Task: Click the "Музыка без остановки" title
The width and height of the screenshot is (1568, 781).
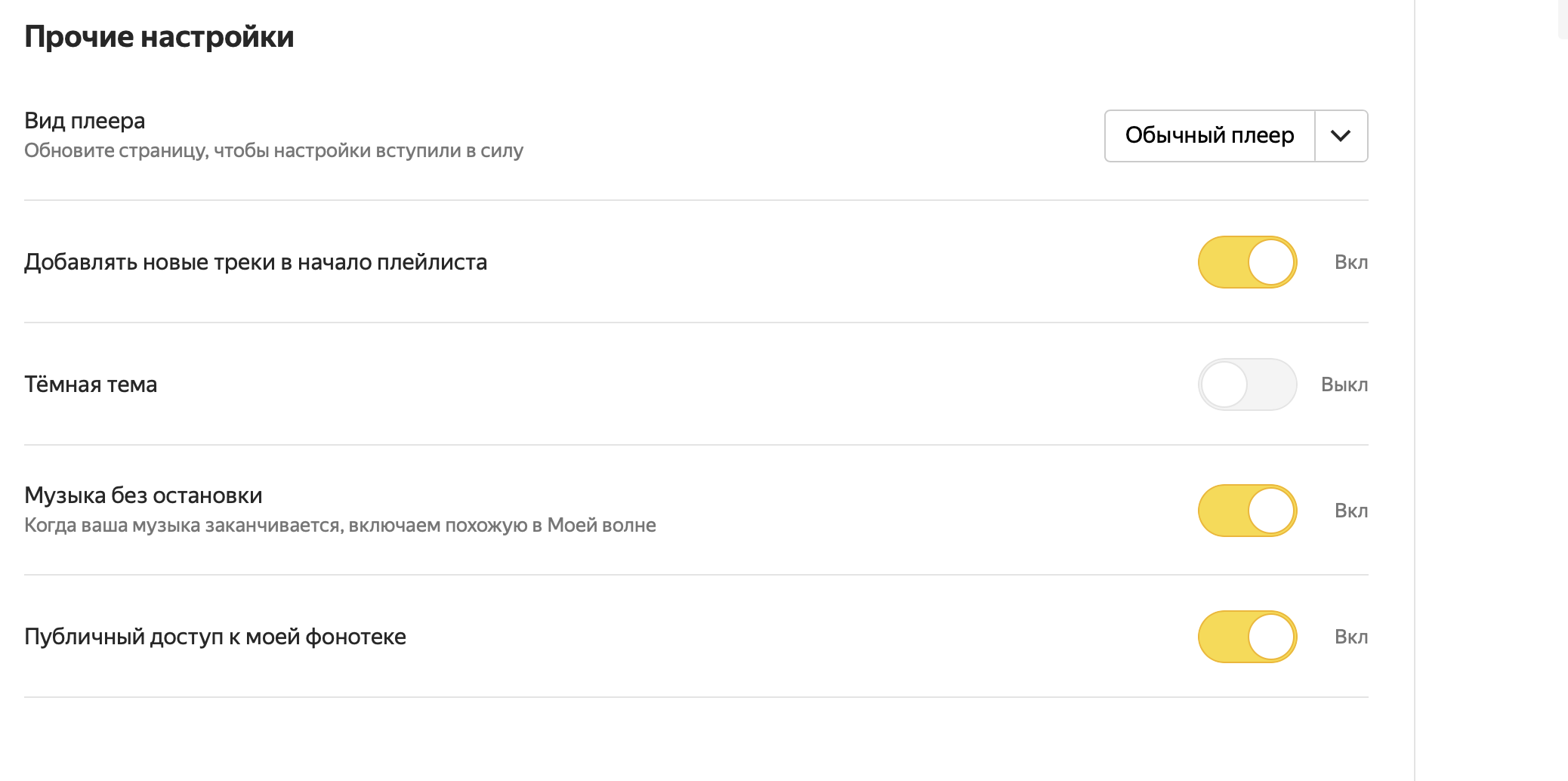Action: [144, 495]
